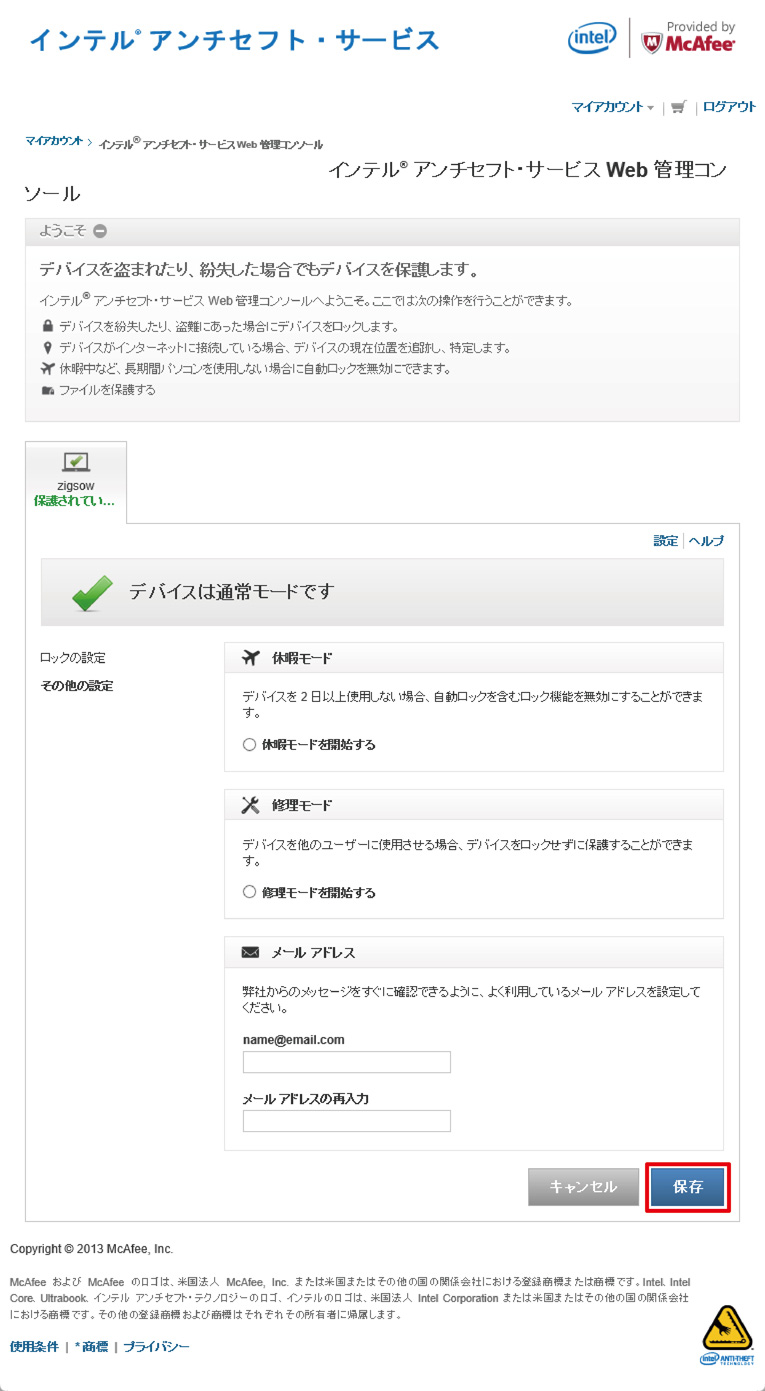Open the ヘルプ link
Viewport: 765px width, 1391px height.
pyautogui.click(x=706, y=540)
